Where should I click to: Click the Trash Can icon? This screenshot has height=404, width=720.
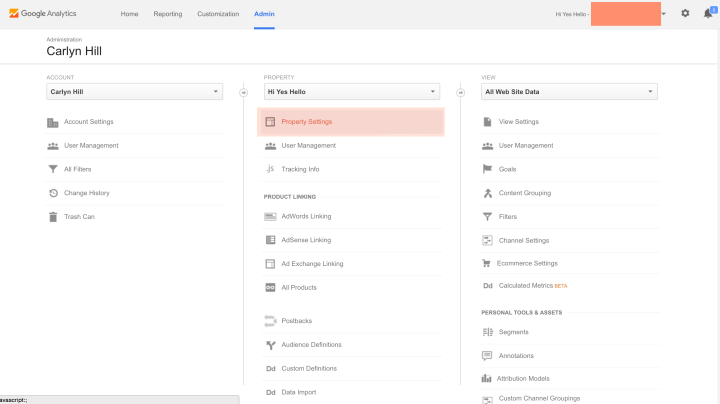click(x=53, y=217)
